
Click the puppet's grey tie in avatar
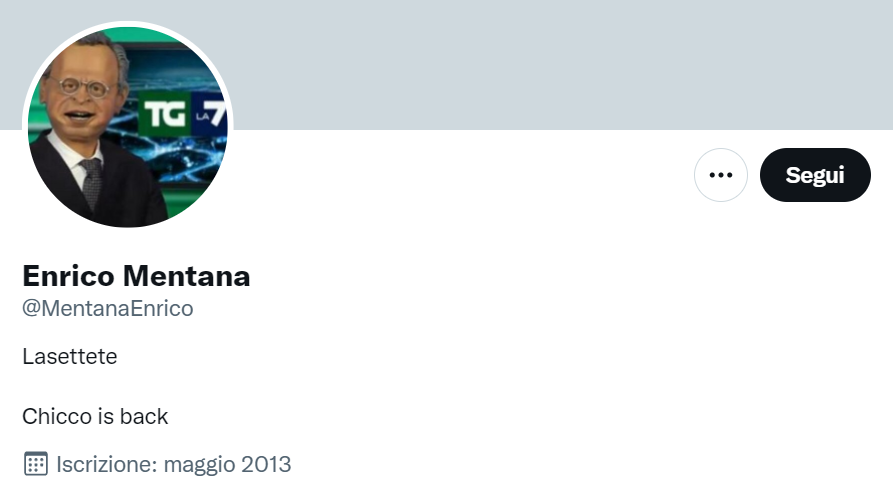[91, 183]
